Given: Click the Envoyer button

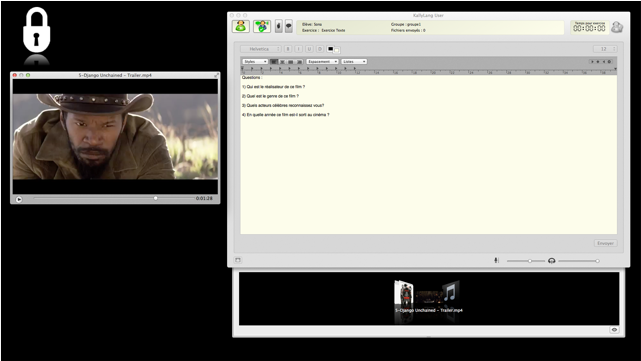Looking at the screenshot, I should (x=605, y=243).
